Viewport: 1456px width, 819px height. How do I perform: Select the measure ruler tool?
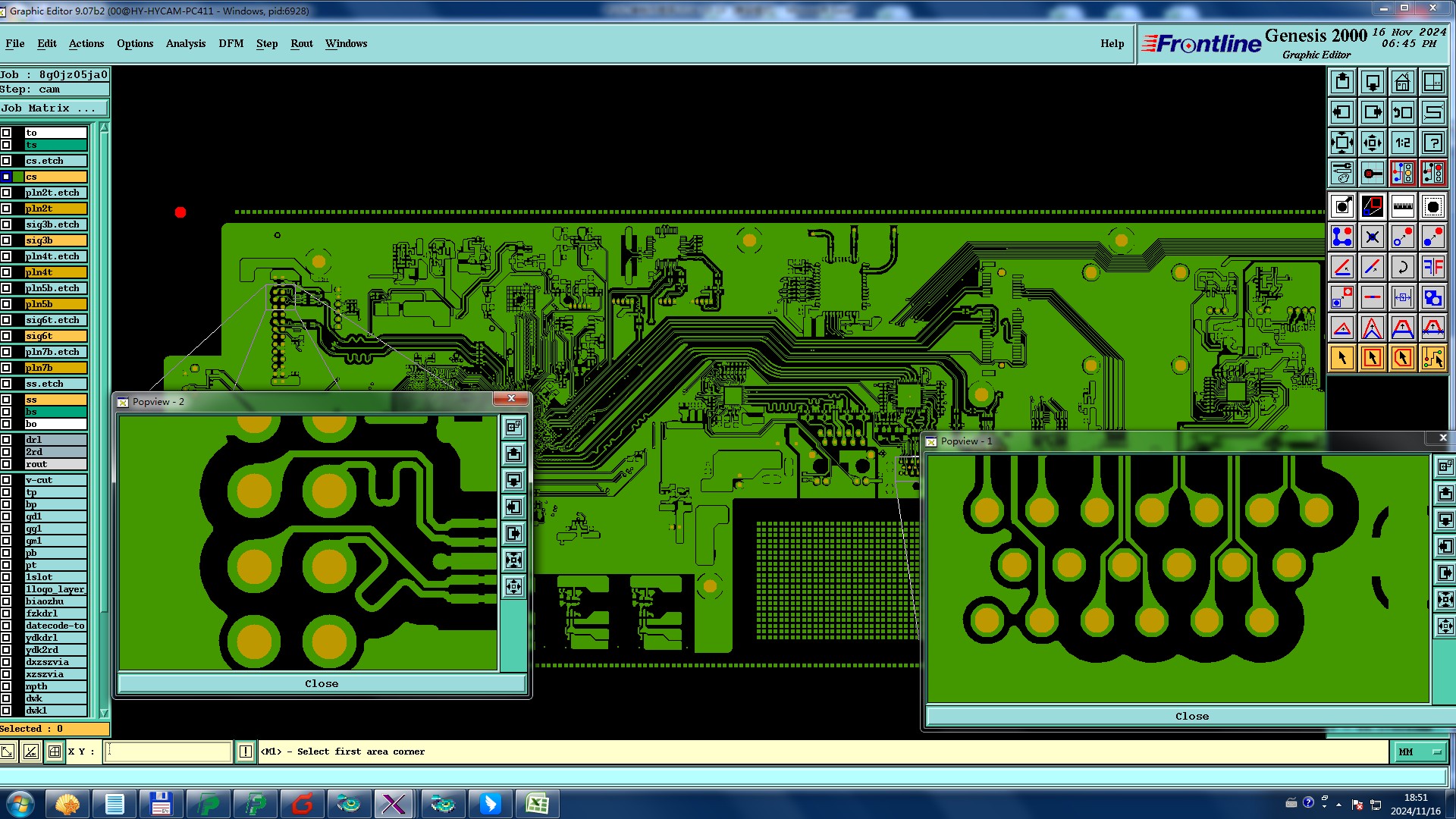click(x=1402, y=206)
